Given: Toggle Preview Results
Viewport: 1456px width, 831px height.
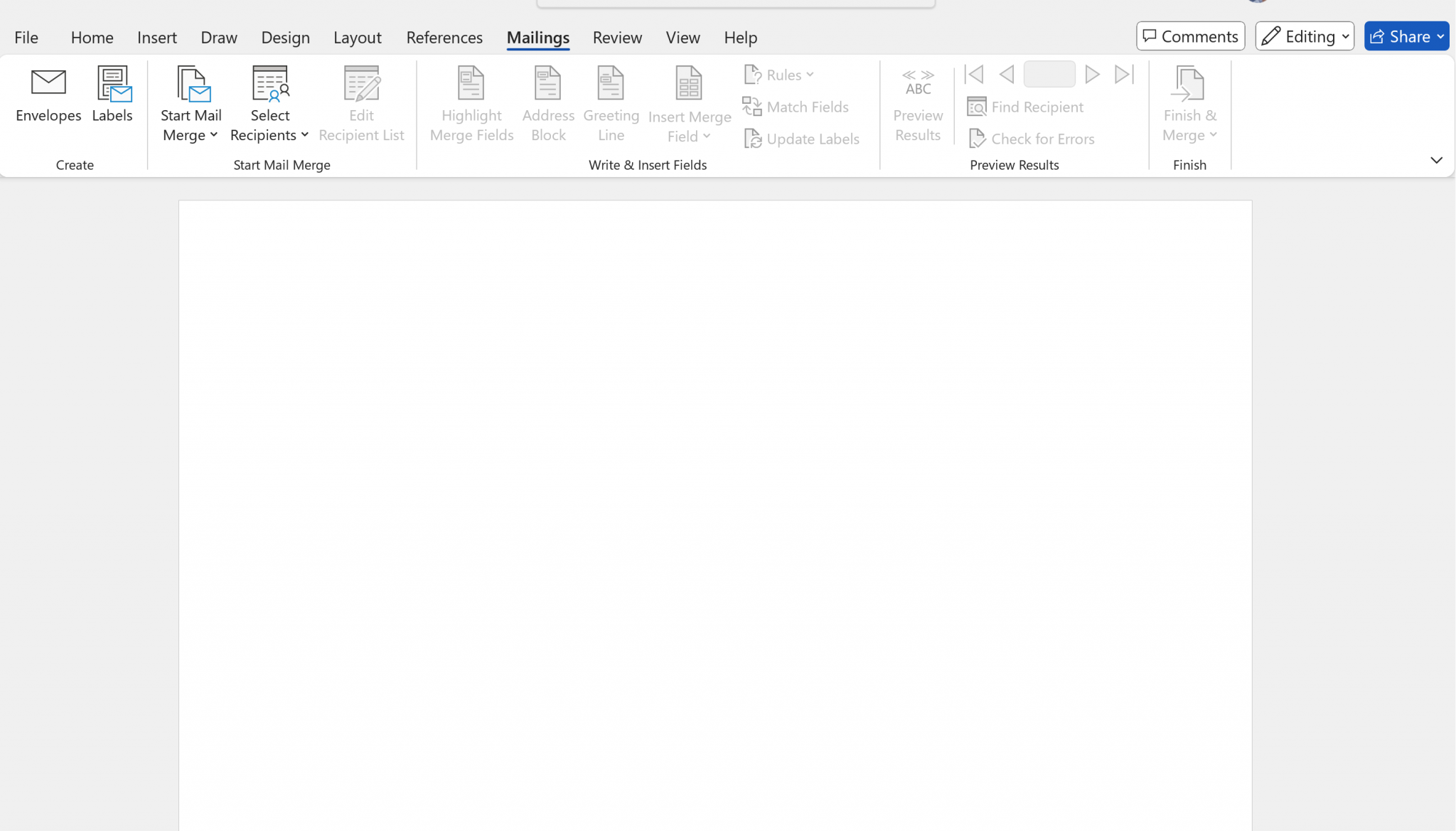Looking at the screenshot, I should pyautogui.click(x=918, y=104).
